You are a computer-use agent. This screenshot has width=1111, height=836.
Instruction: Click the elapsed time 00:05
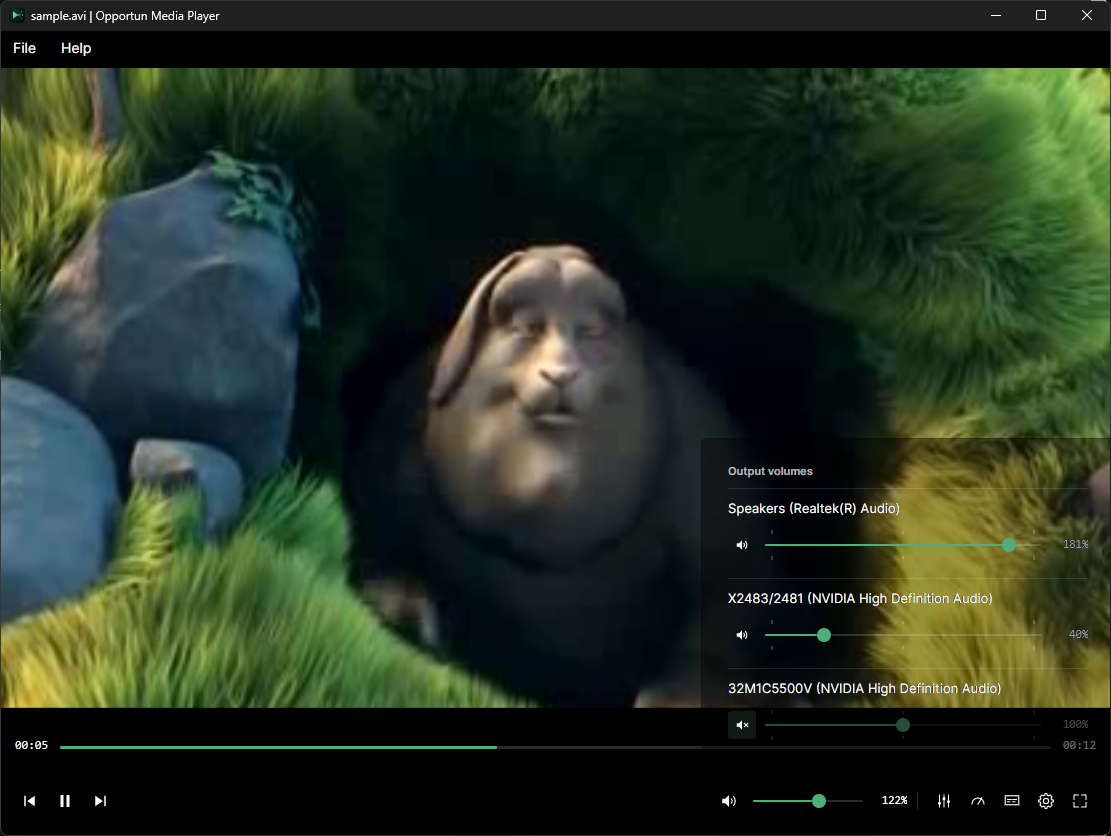click(x=31, y=745)
